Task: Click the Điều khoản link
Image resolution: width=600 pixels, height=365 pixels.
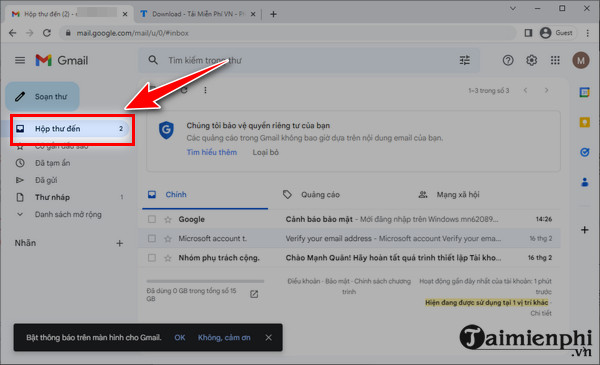Action: tap(303, 281)
